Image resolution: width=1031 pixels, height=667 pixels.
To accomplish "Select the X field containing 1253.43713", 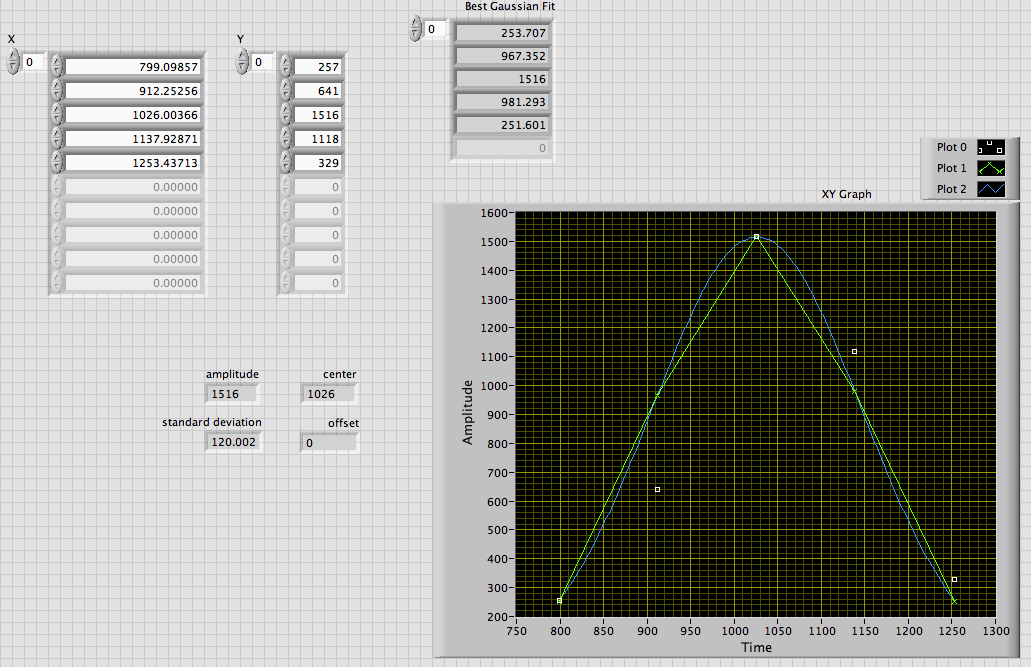I will [133, 162].
